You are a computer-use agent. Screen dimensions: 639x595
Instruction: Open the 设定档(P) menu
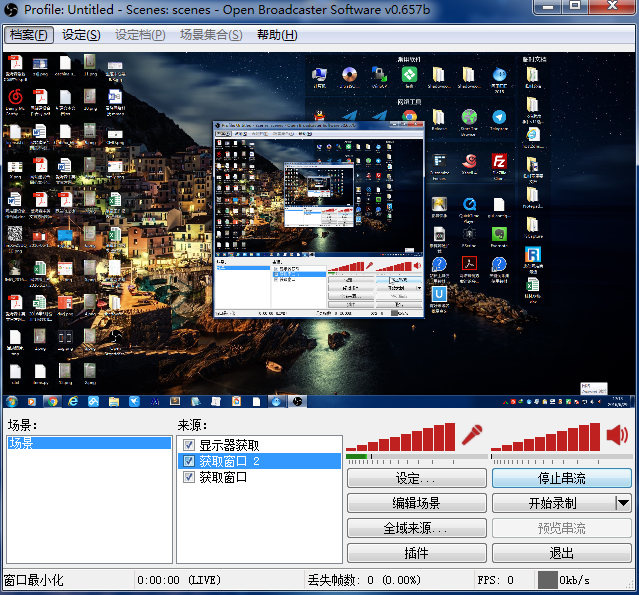140,35
